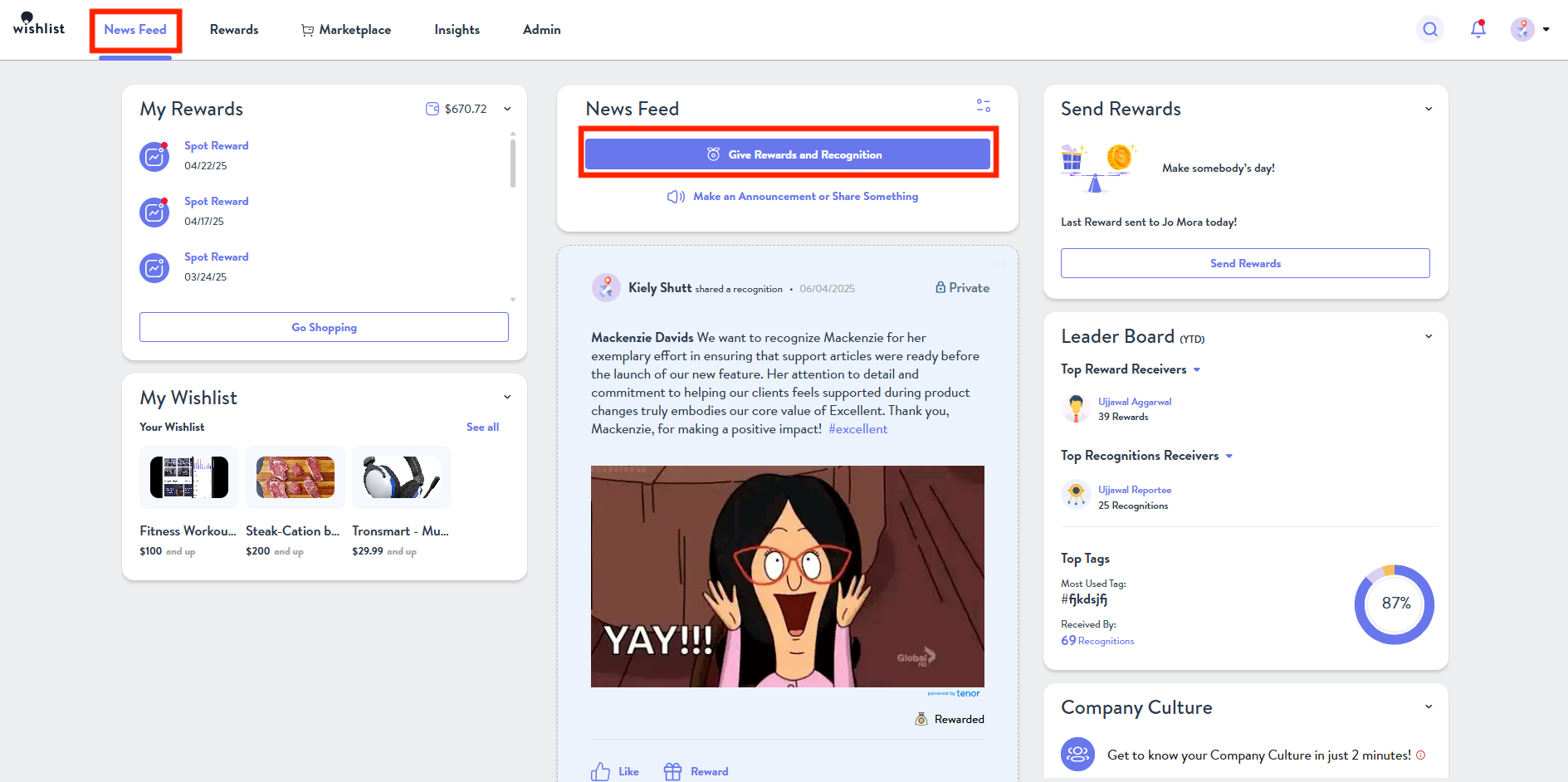Click Ujjawal Aggarwal's avatar
Screen dimensions: 1568x782
click(1076, 408)
